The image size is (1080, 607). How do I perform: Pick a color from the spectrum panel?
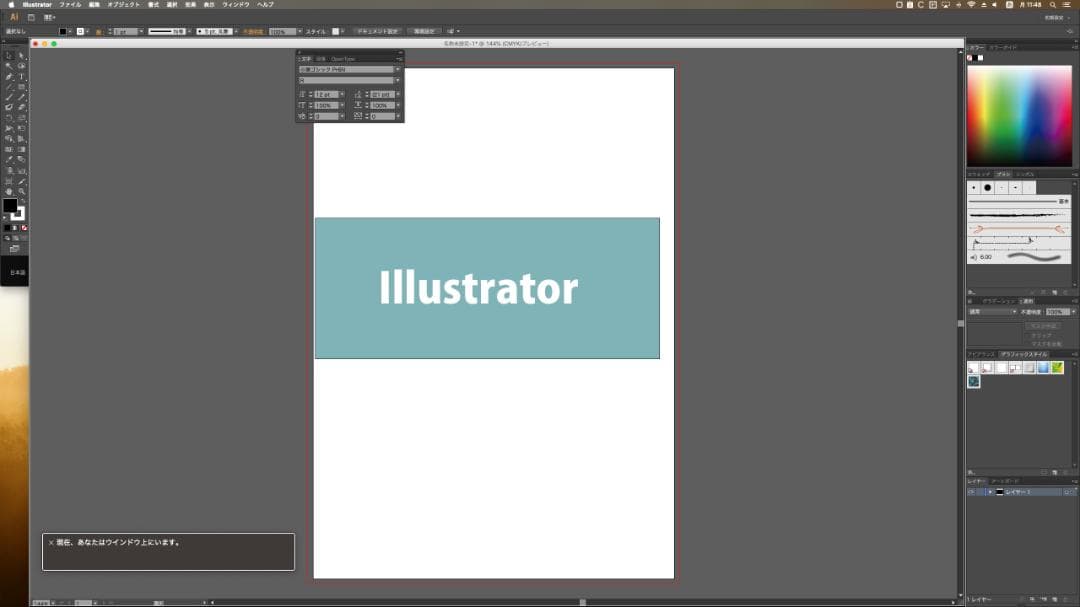click(x=1018, y=115)
